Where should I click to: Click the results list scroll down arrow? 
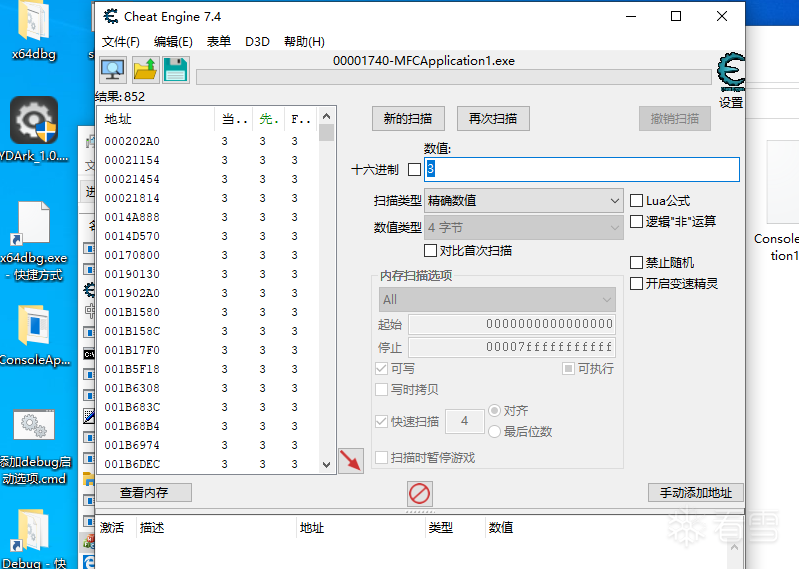tap(327, 465)
